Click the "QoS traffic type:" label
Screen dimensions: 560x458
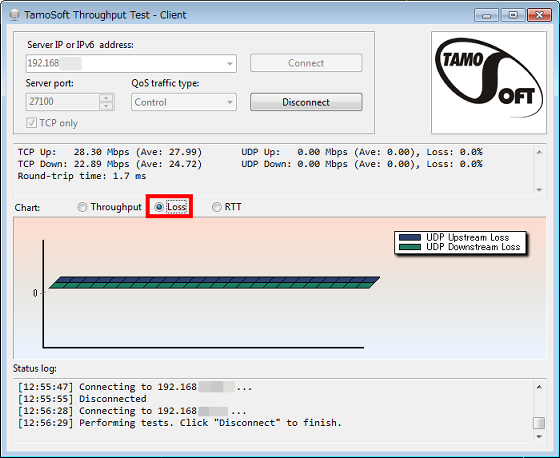[165, 83]
